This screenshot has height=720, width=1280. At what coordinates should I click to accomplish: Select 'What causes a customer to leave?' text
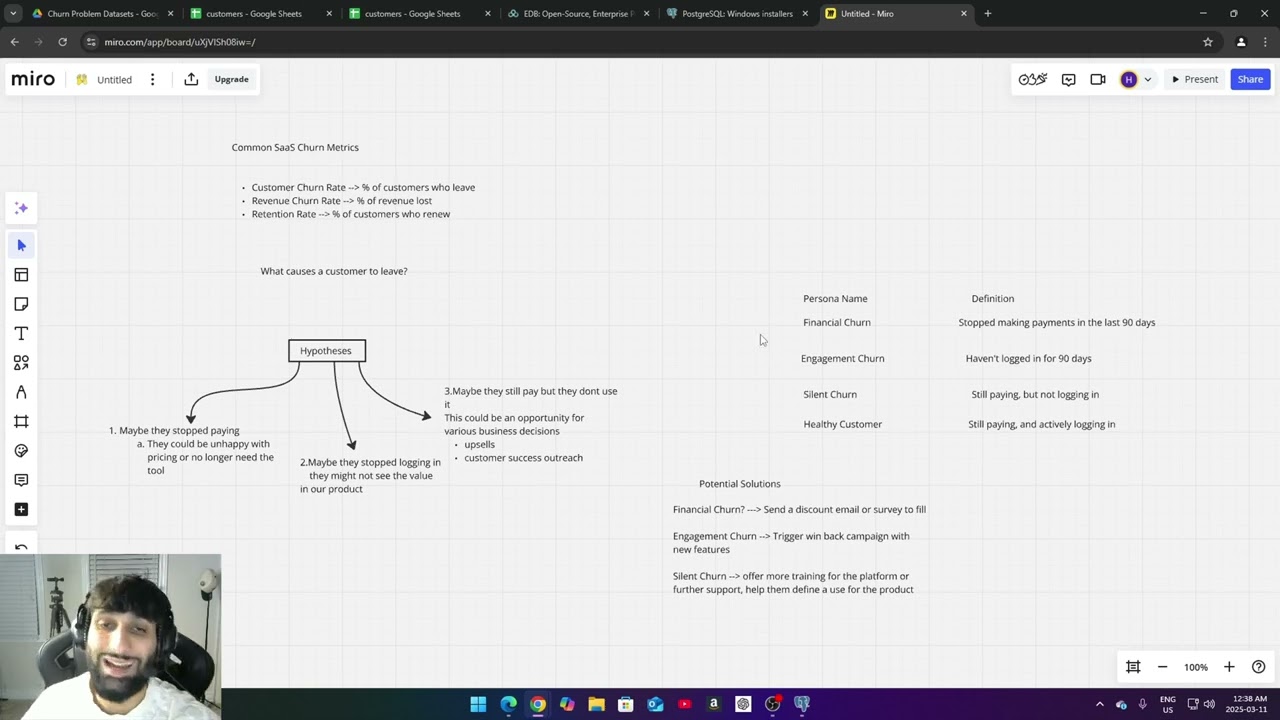[334, 271]
